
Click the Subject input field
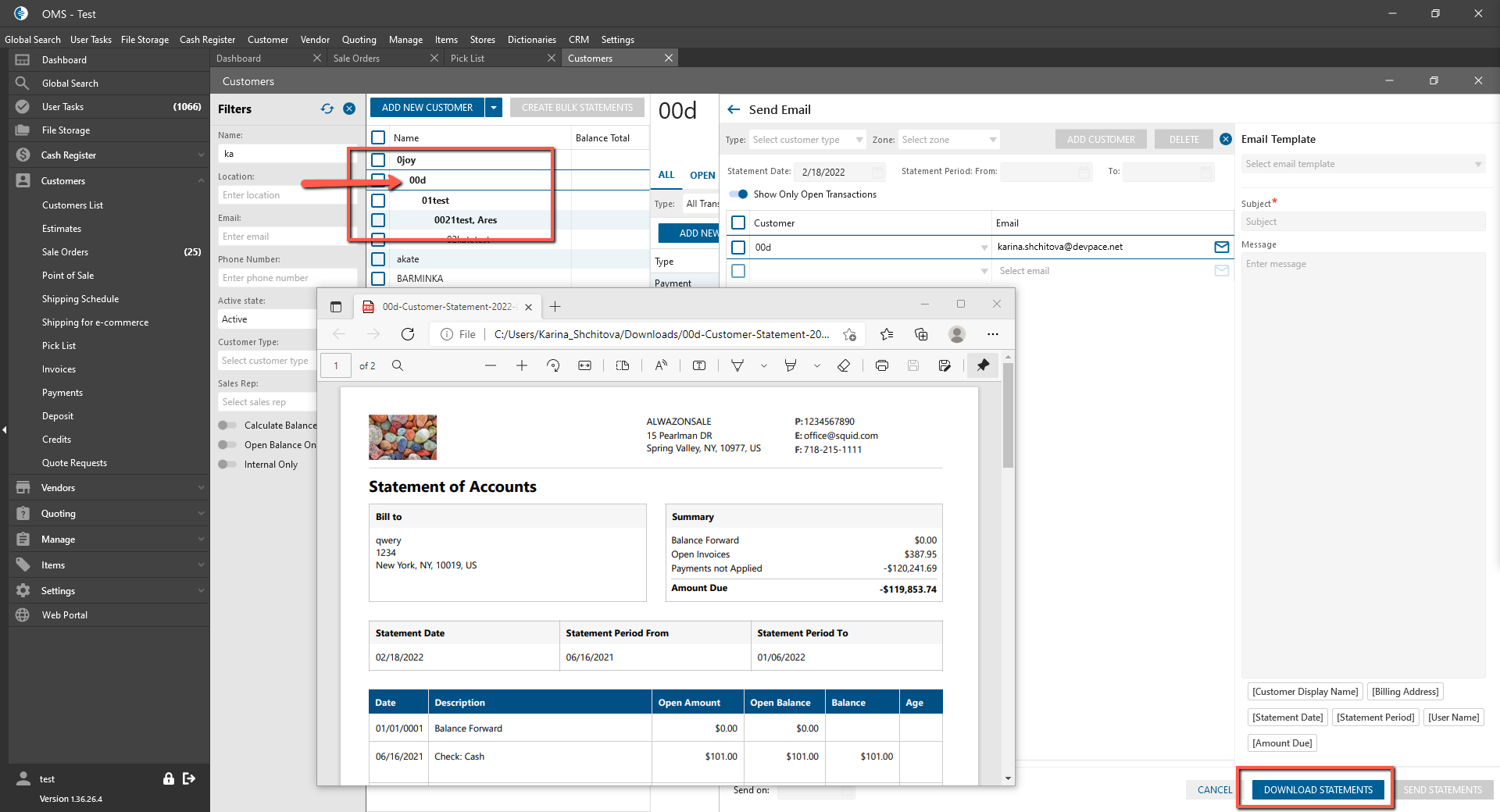tap(1363, 222)
